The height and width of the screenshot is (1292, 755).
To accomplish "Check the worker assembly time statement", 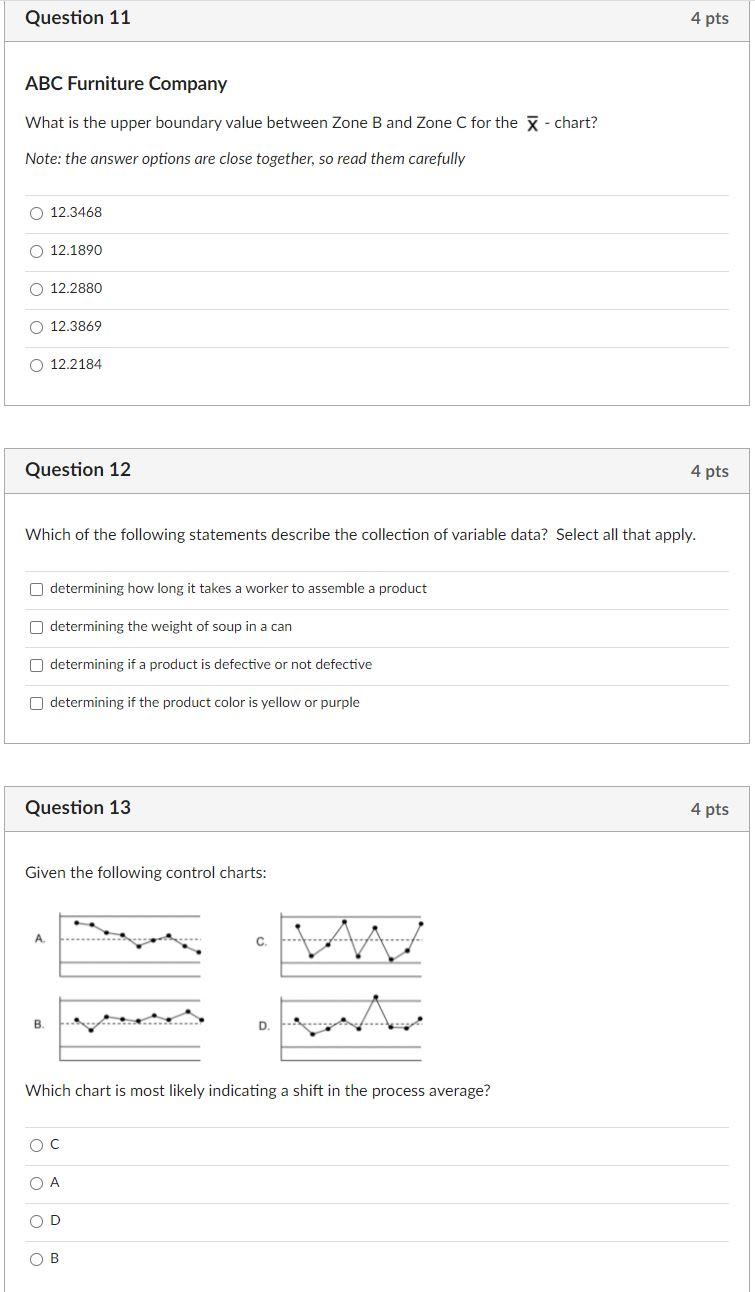I will click(37, 588).
